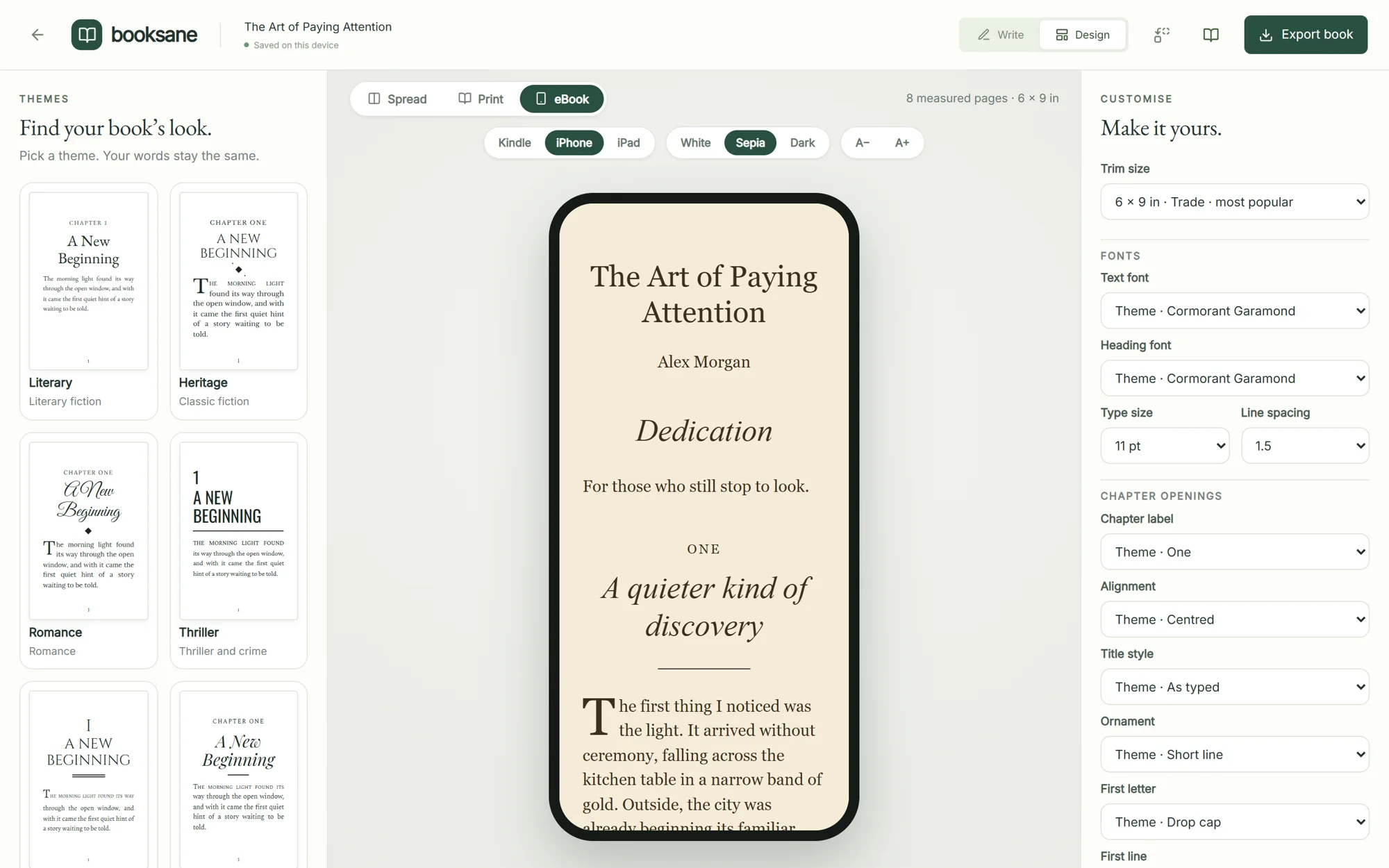Select the Heritage theme thumbnail
Image resolution: width=1389 pixels, height=868 pixels.
coord(238,281)
